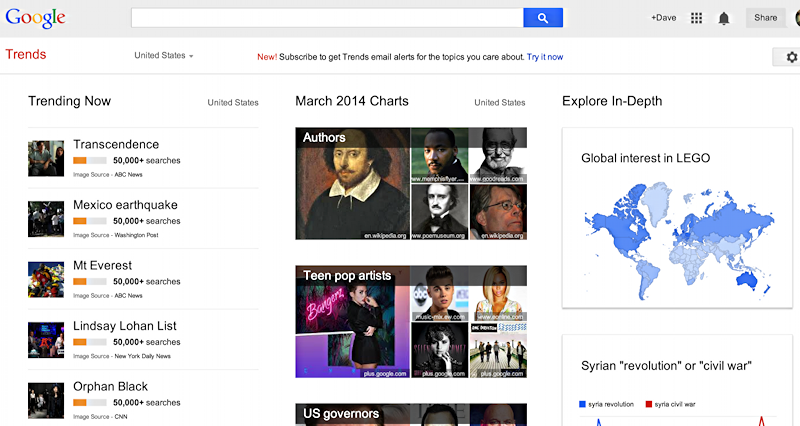
Task: Click the Mt Everest thumbnail image
Action: pyautogui.click(x=46, y=280)
